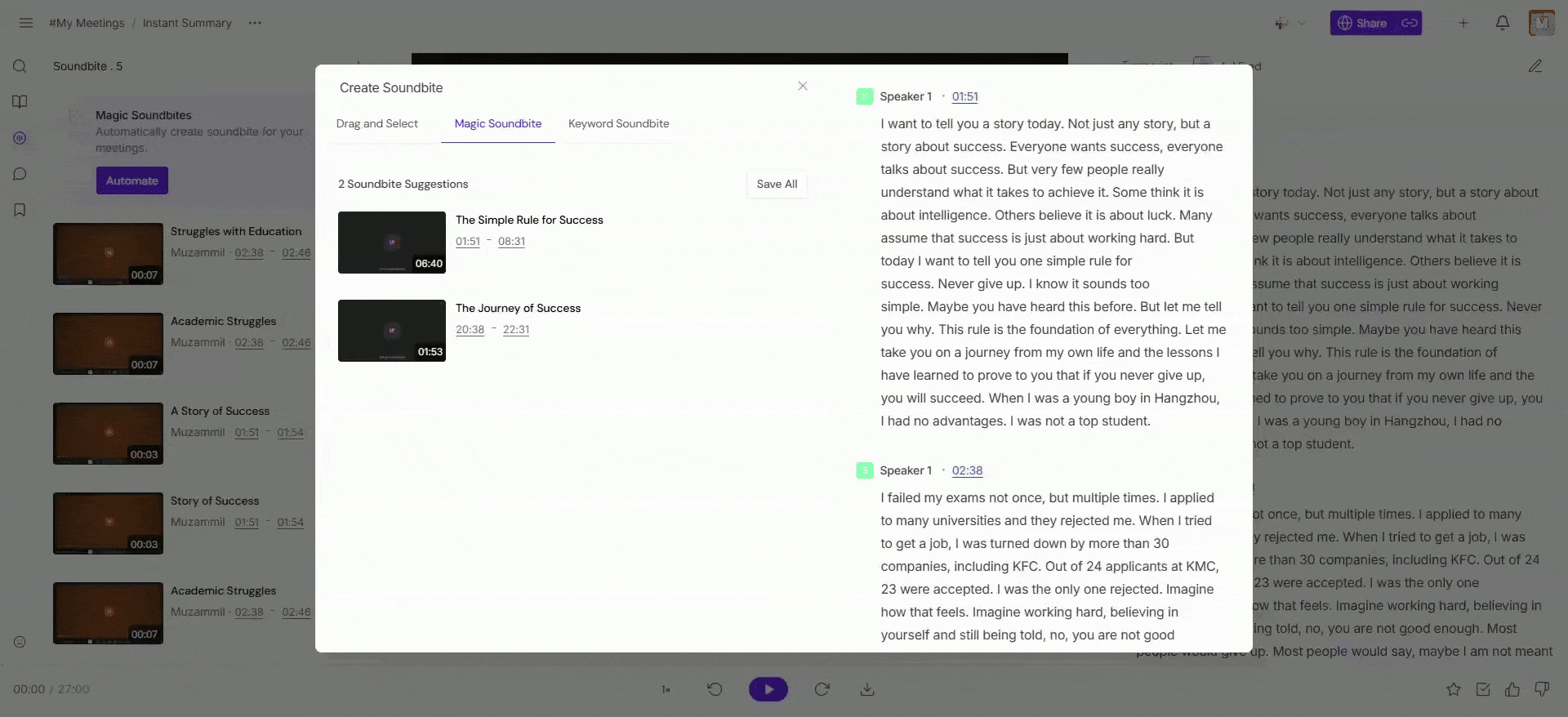The width and height of the screenshot is (1568, 717).
Task: Click the language flag dropdown in header
Action: point(1290,23)
